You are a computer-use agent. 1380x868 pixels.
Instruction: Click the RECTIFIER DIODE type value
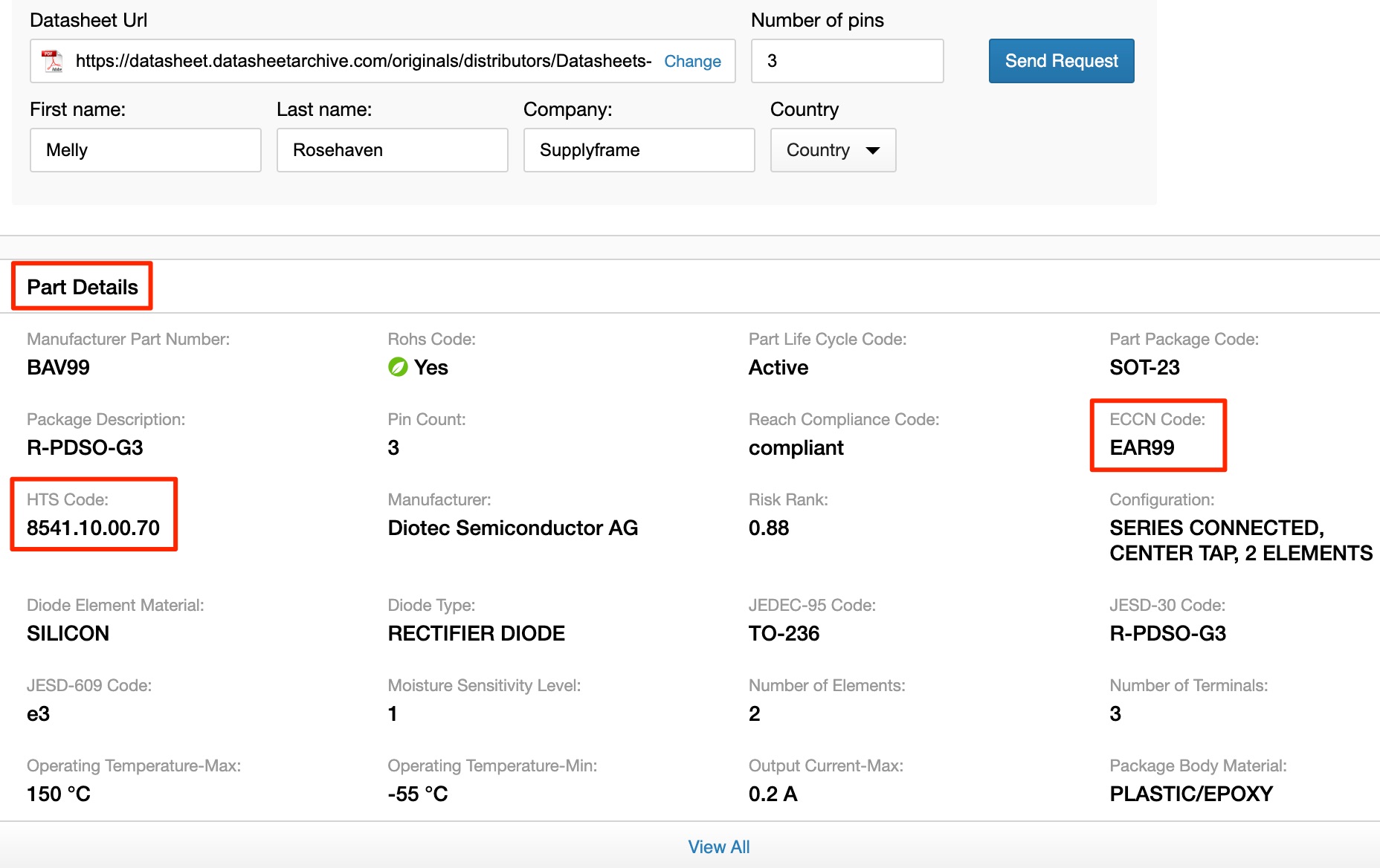(x=477, y=633)
